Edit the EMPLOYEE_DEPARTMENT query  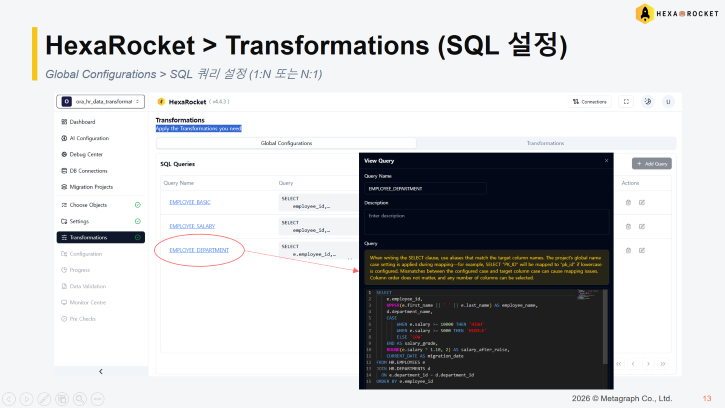tap(642, 251)
